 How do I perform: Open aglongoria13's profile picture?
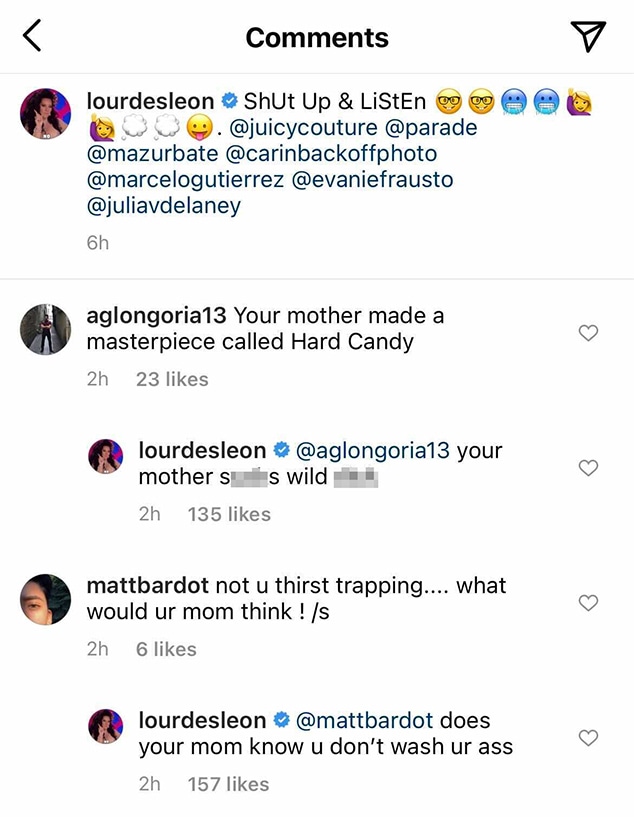[44, 329]
